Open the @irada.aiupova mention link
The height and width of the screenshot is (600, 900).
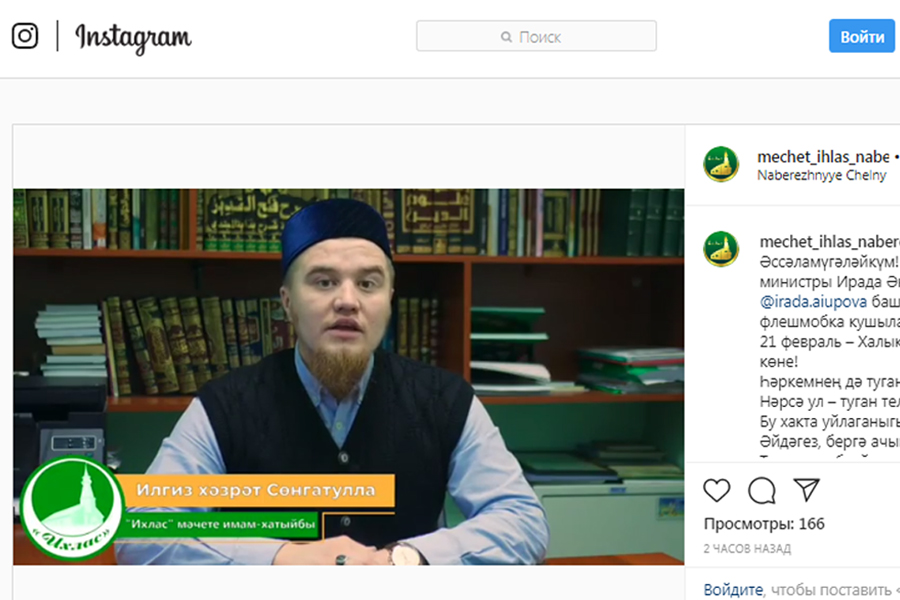pos(813,301)
